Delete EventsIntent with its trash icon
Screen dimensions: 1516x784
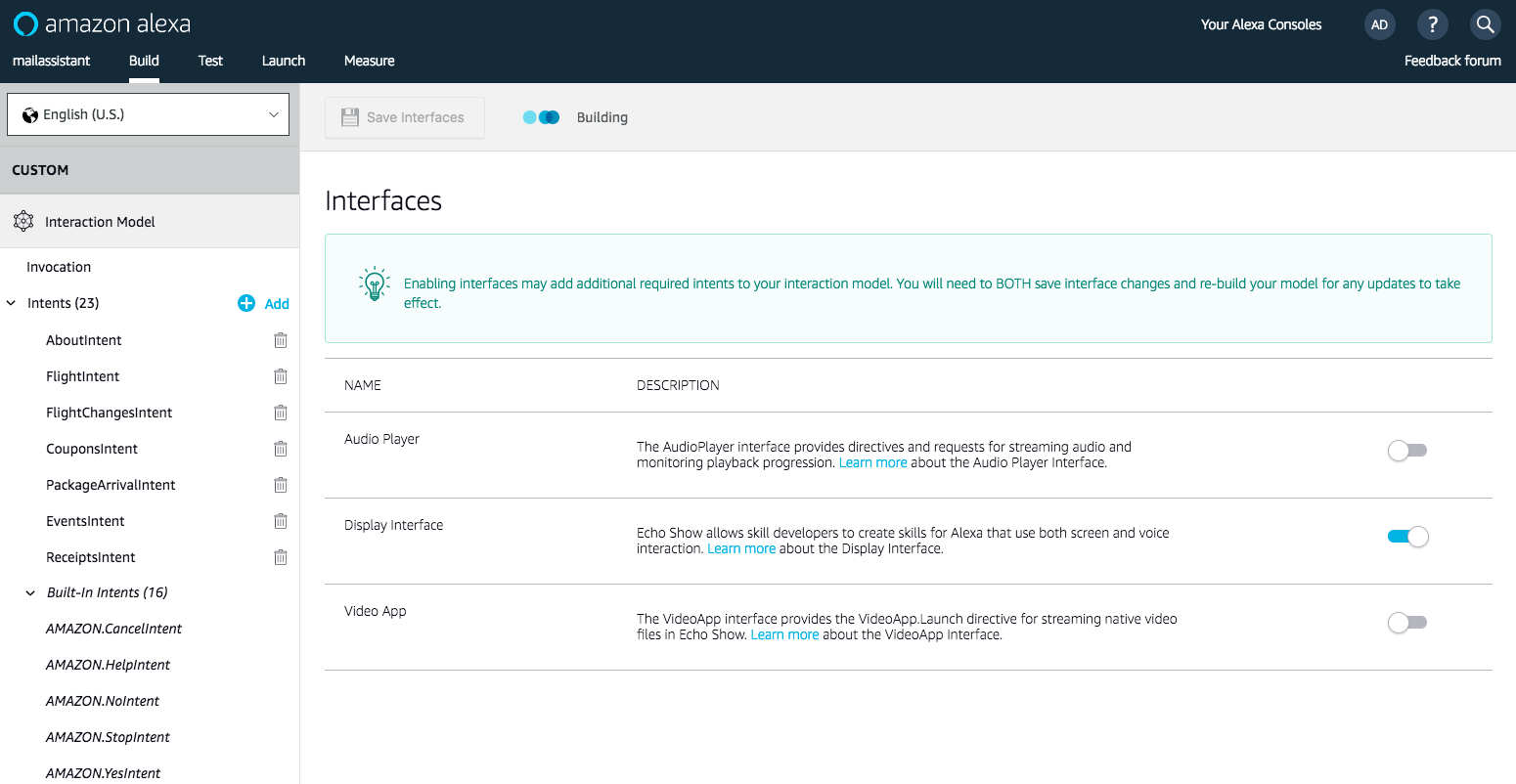pyautogui.click(x=281, y=521)
